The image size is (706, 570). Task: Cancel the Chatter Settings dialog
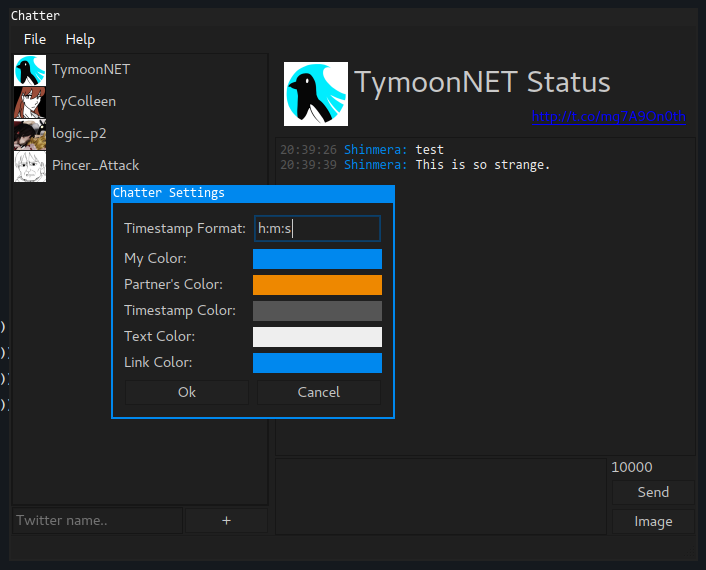pos(319,392)
